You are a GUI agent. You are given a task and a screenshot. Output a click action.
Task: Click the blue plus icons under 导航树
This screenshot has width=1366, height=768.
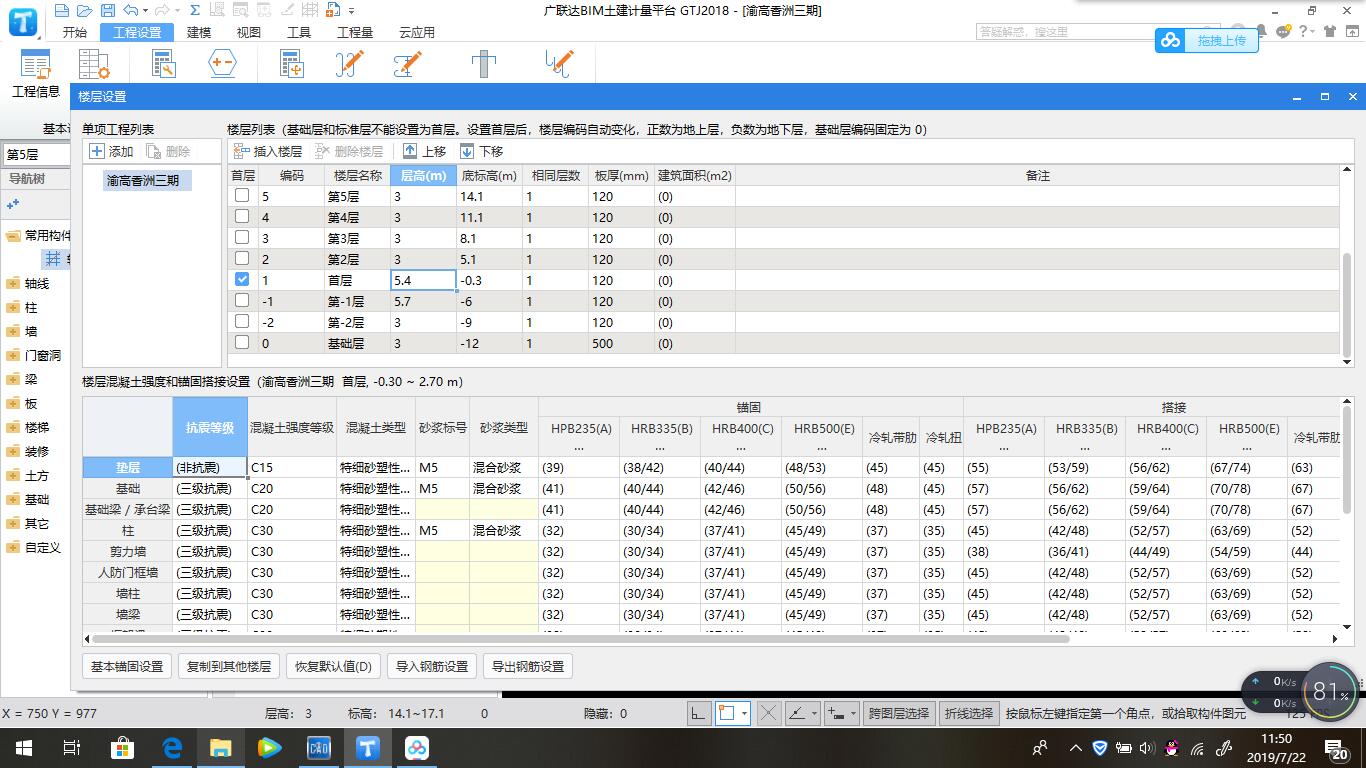13,204
